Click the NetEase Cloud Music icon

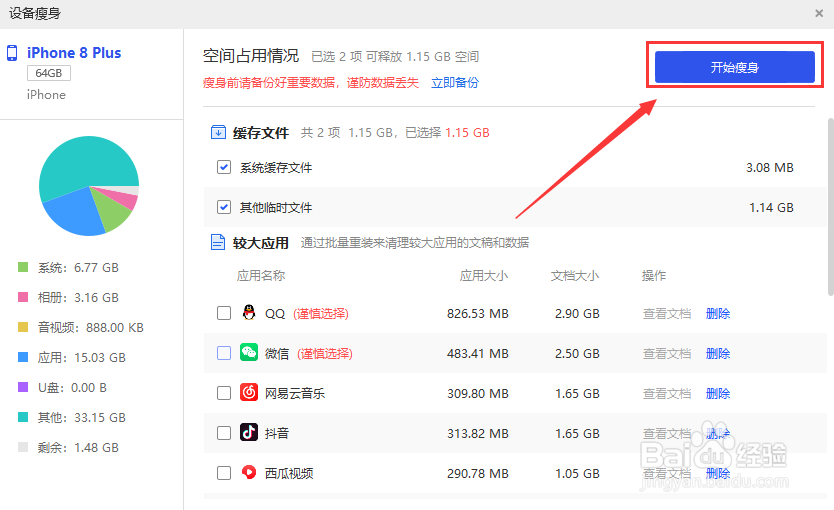pos(249,392)
